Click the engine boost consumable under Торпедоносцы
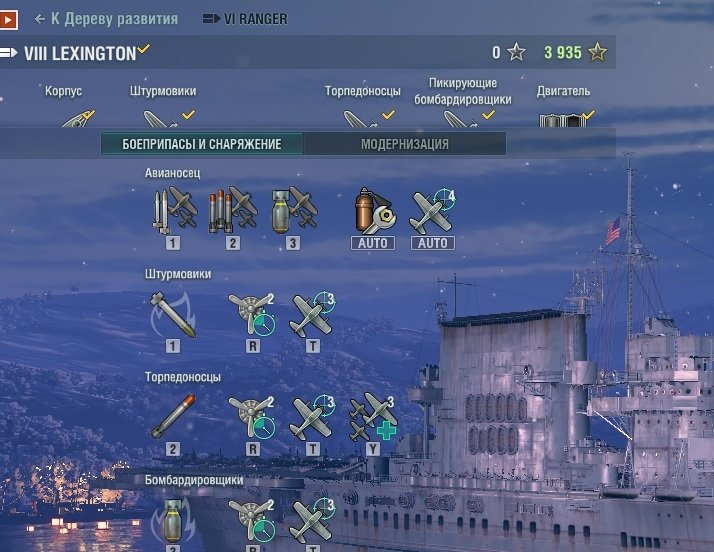This screenshot has width=714, height=552. 252,417
